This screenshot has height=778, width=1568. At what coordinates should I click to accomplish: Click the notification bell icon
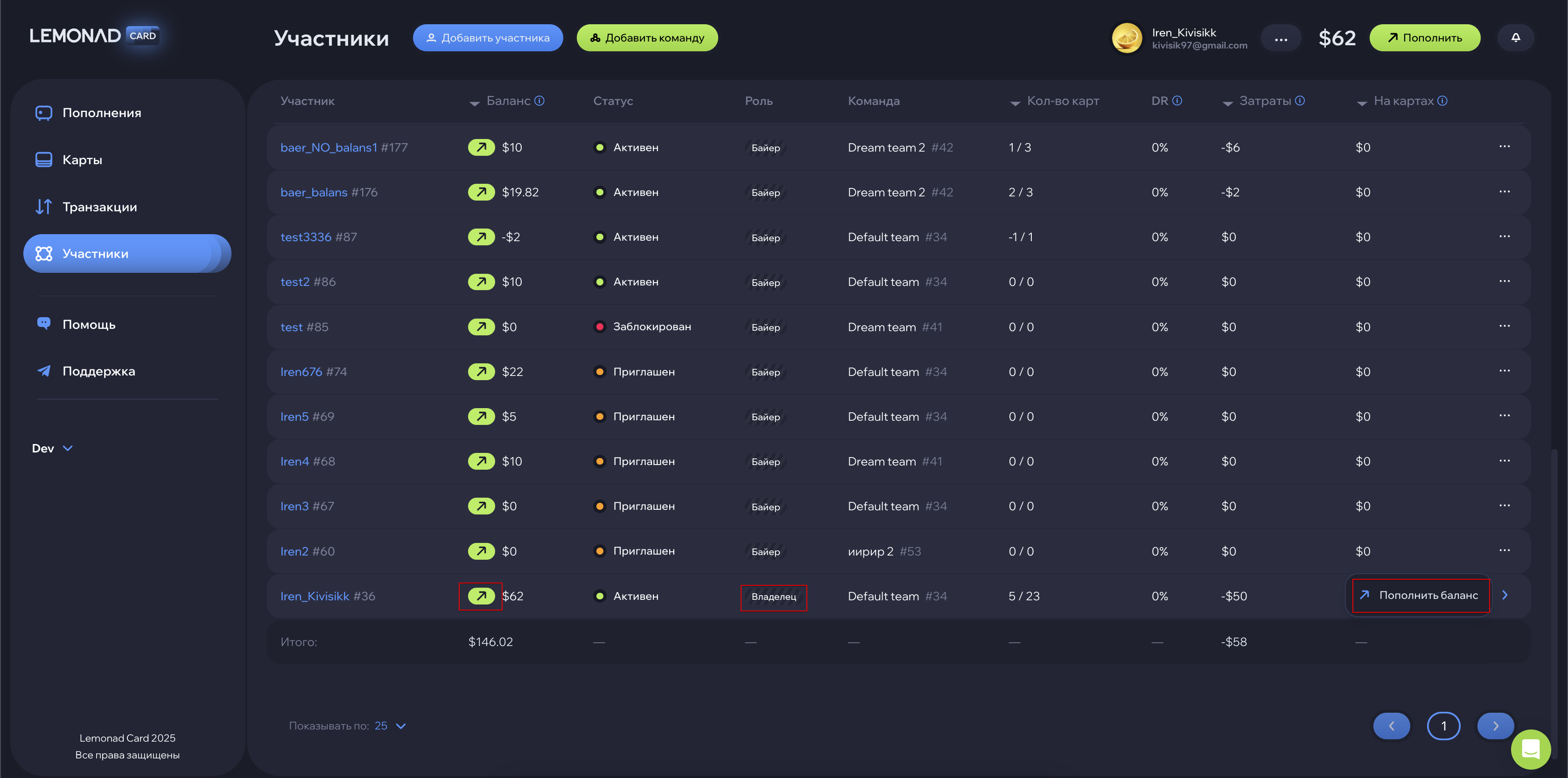click(1516, 38)
